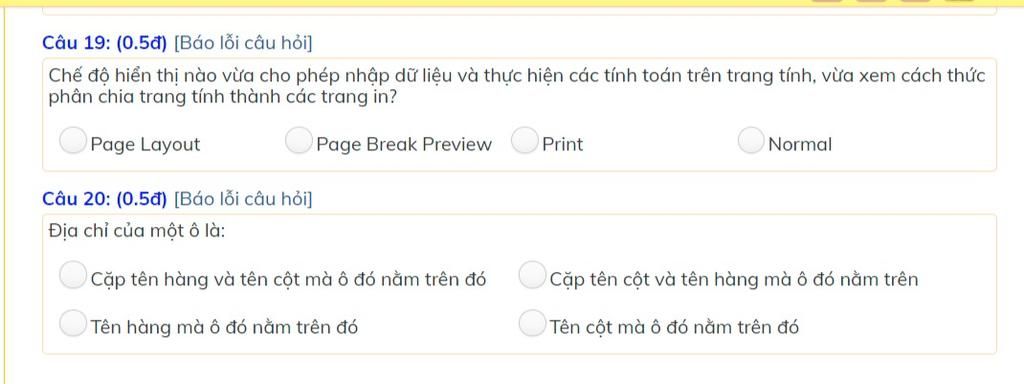The width and height of the screenshot is (1024, 384).
Task: Select radio for 'Cặp tên hàng và tên cột'
Action: click(x=72, y=274)
